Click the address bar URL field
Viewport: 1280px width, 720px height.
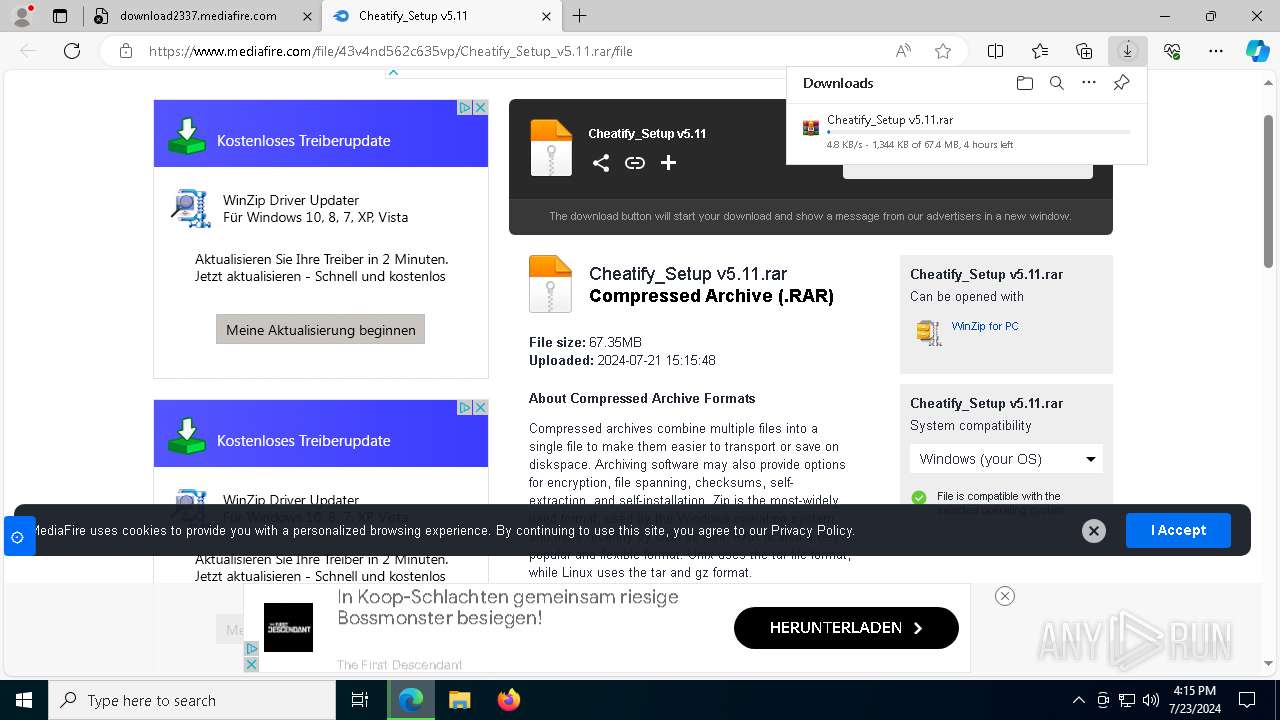click(x=500, y=51)
